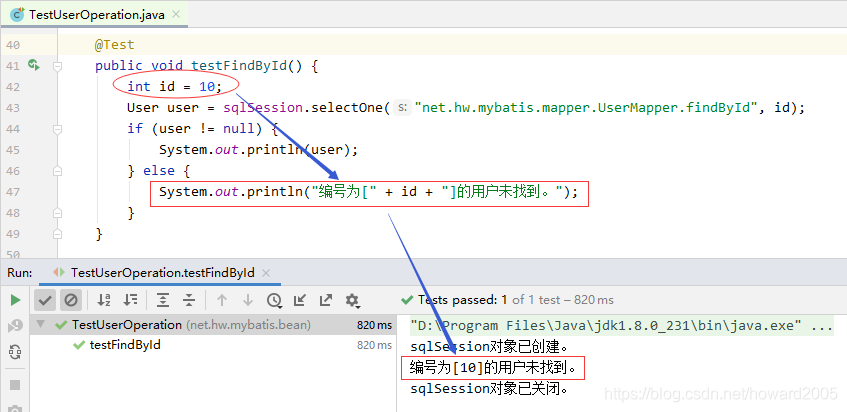Screen dimensions: 847x412
Task: Click console line 'sqlSession对象已创建。'
Action: click(489, 346)
